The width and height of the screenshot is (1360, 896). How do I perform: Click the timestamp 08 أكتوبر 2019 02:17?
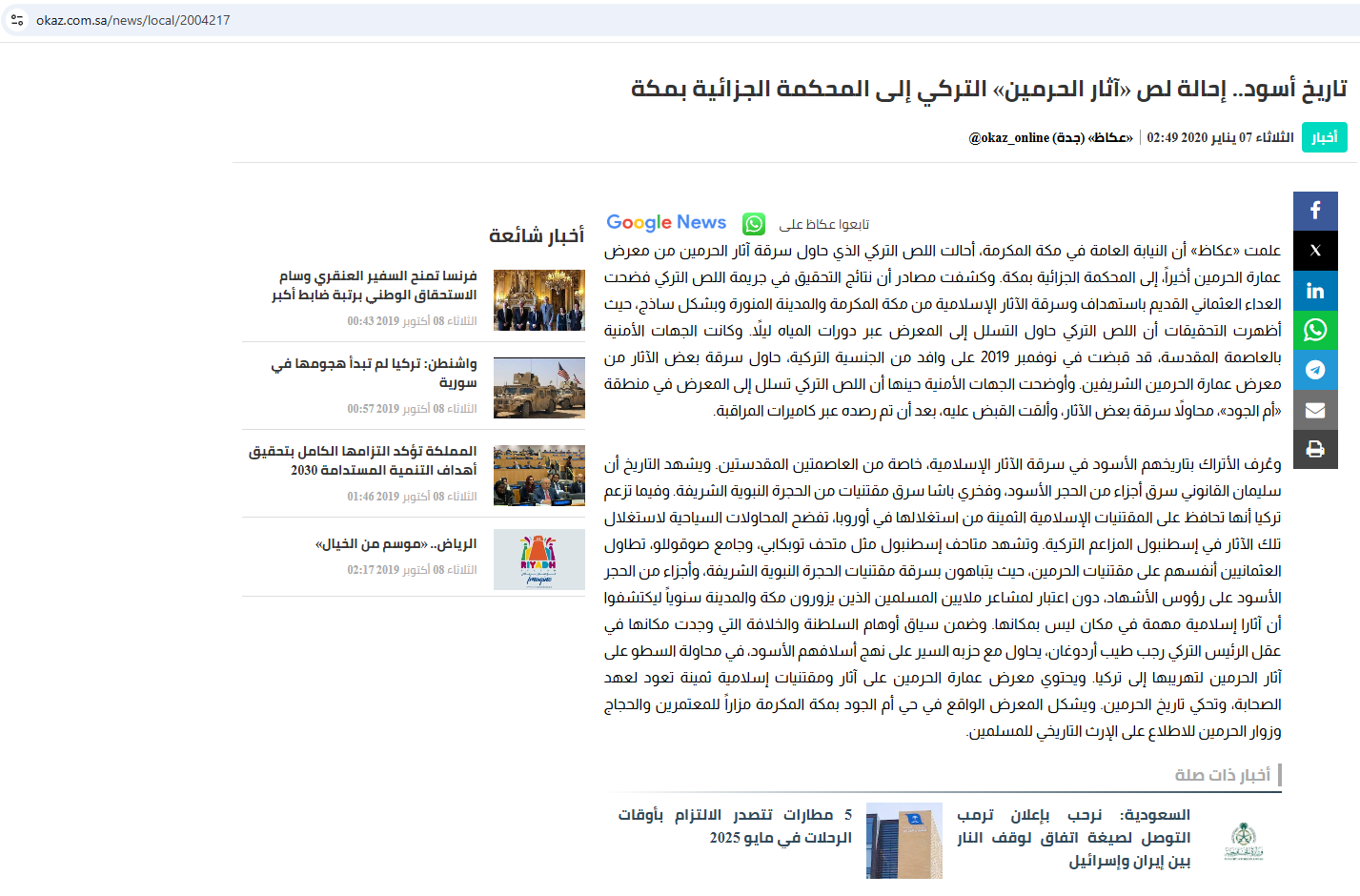(412, 570)
